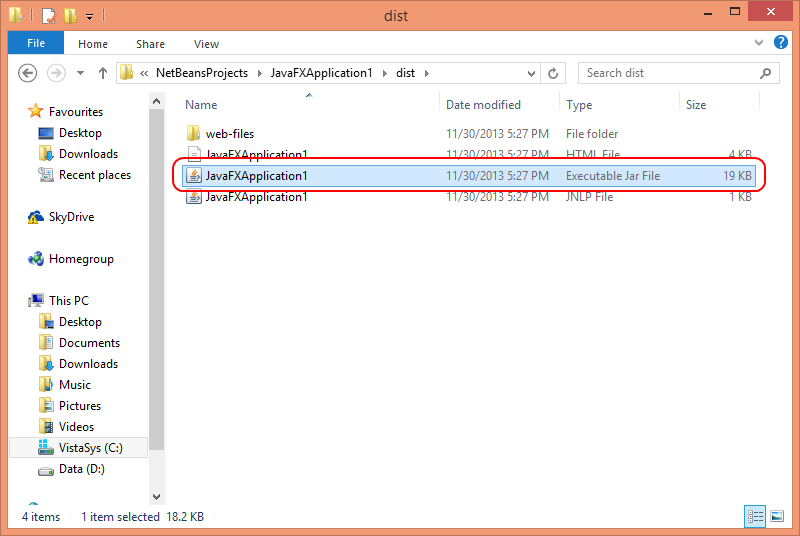Open the Music folder in sidebar
The width and height of the screenshot is (800, 536).
[x=74, y=385]
